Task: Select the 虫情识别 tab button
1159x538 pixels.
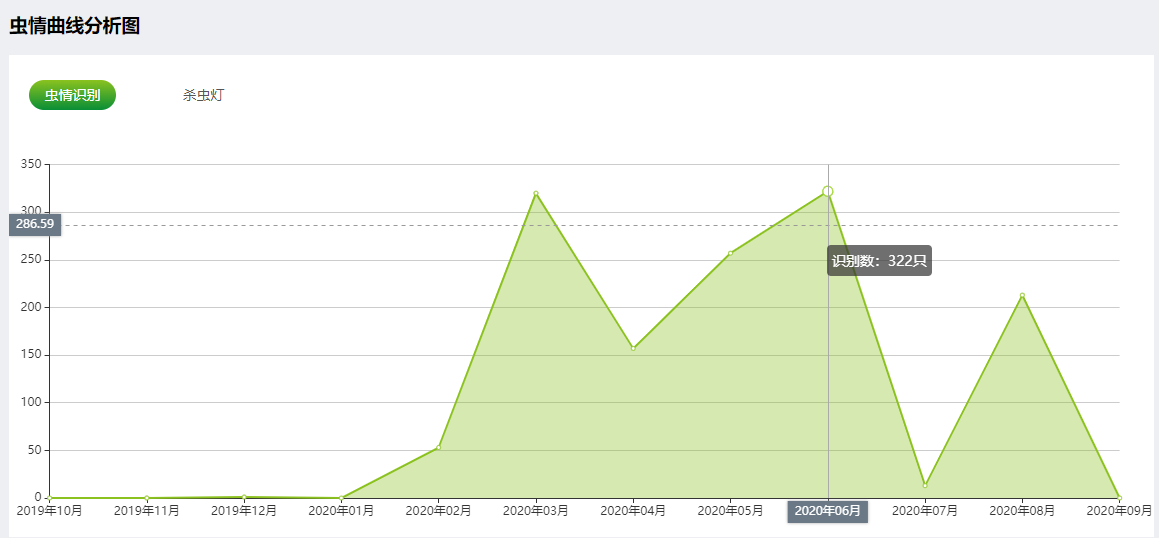Action: click(72, 95)
